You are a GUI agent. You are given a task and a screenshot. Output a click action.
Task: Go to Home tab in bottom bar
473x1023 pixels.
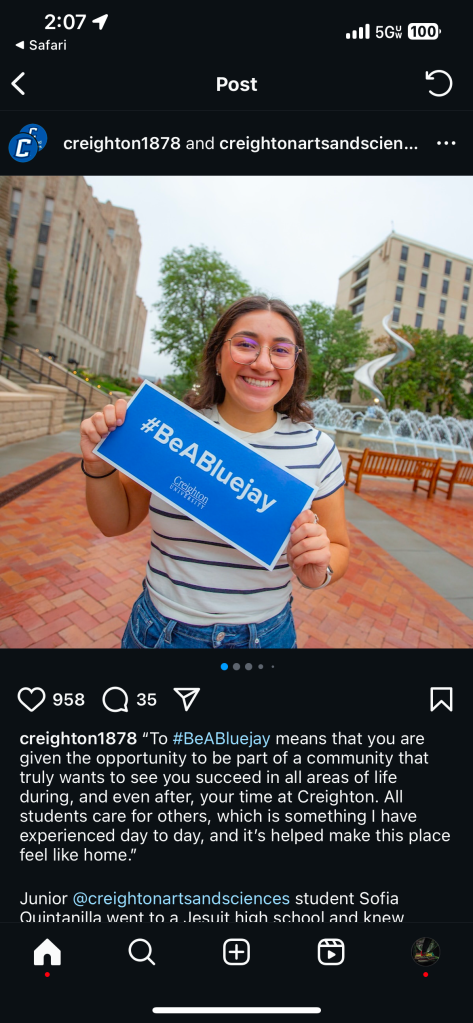pos(47,953)
